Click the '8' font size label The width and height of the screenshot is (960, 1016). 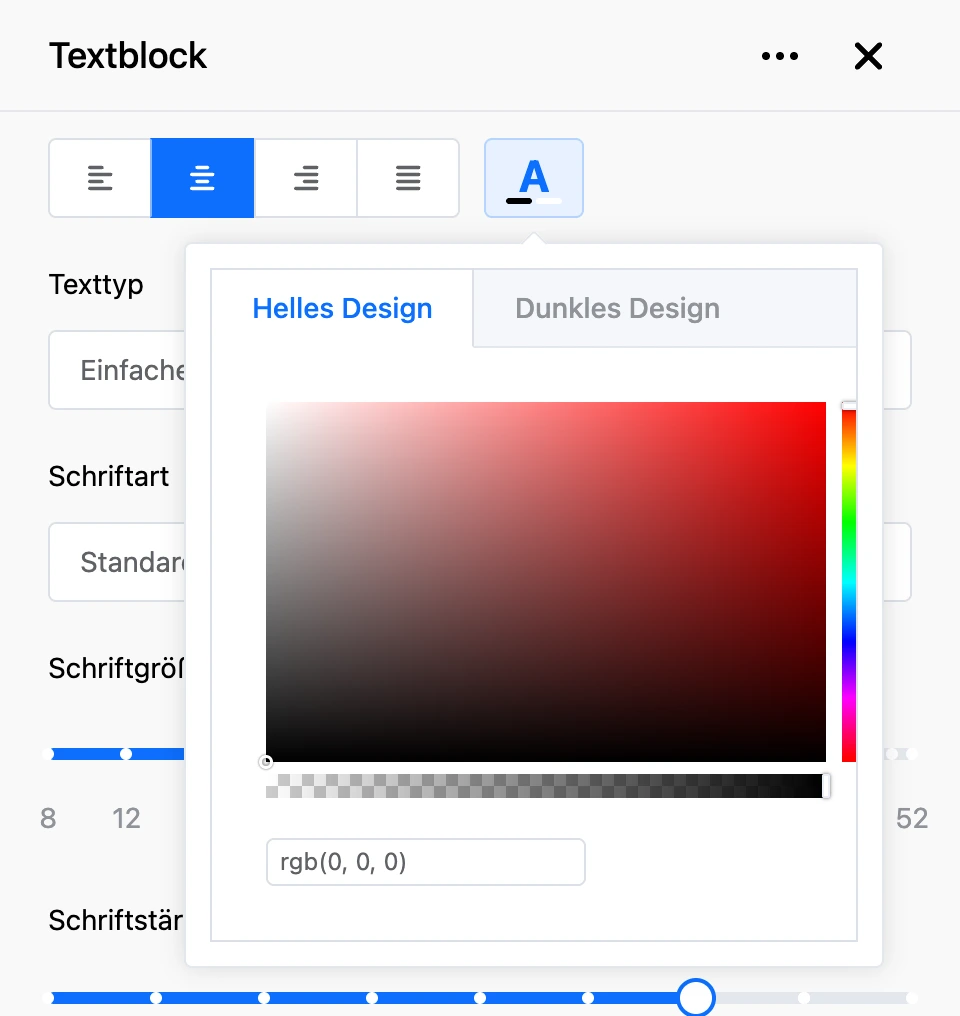click(48, 818)
